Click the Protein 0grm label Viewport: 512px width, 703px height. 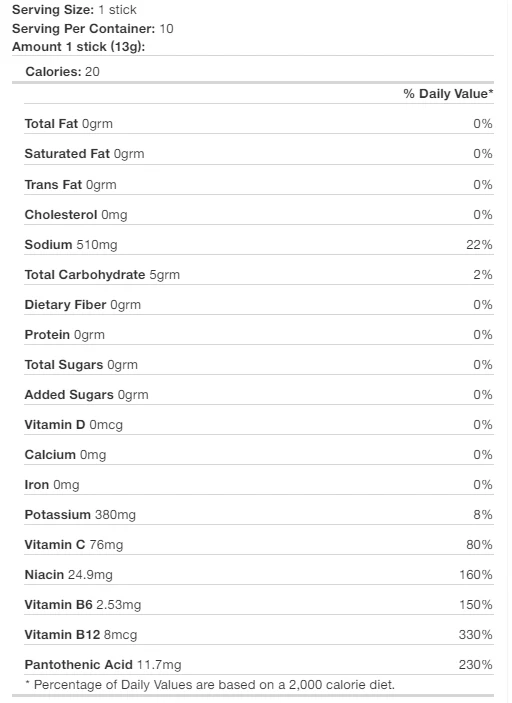coord(65,335)
